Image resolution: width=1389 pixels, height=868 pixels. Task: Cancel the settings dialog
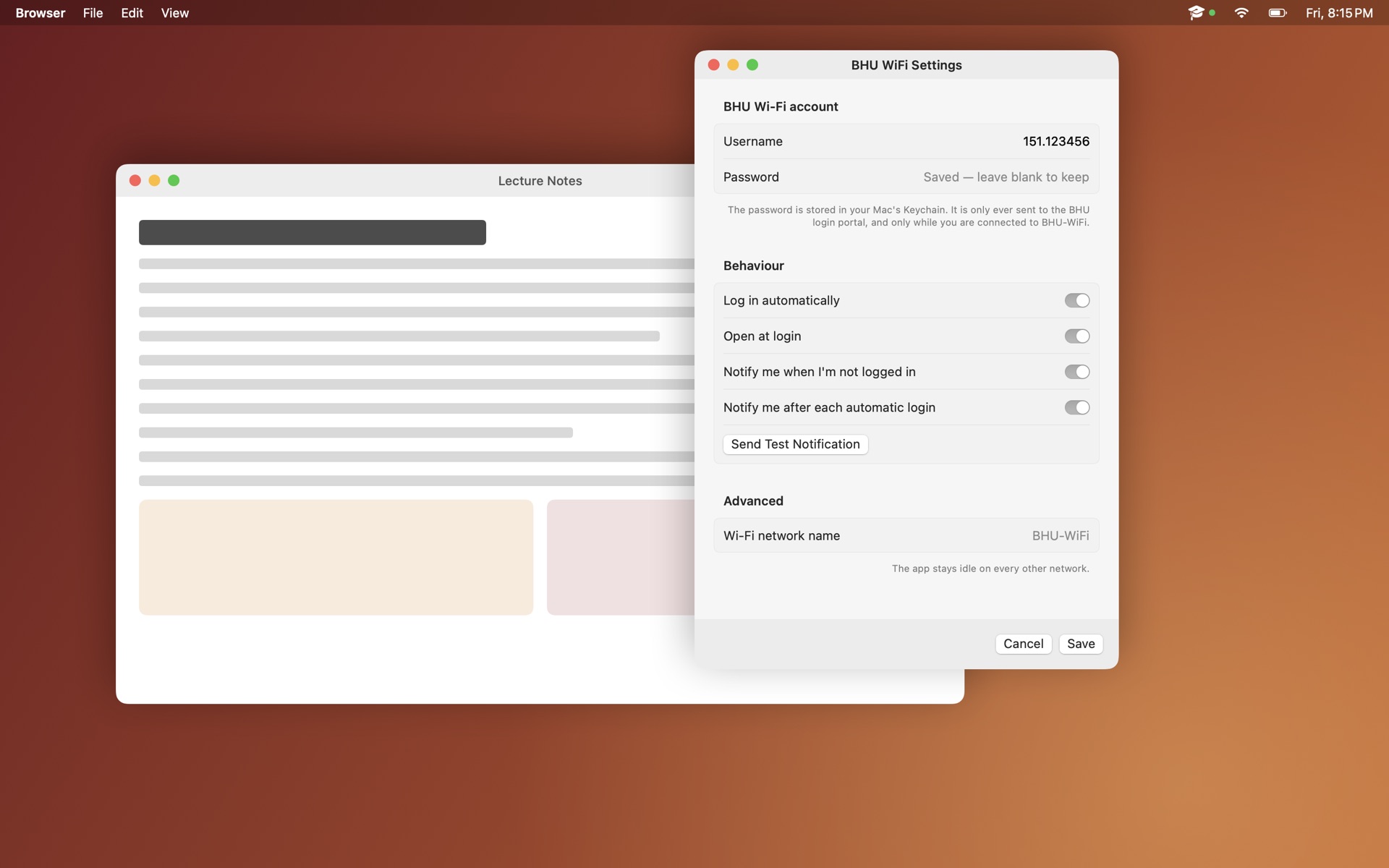pos(1023,644)
